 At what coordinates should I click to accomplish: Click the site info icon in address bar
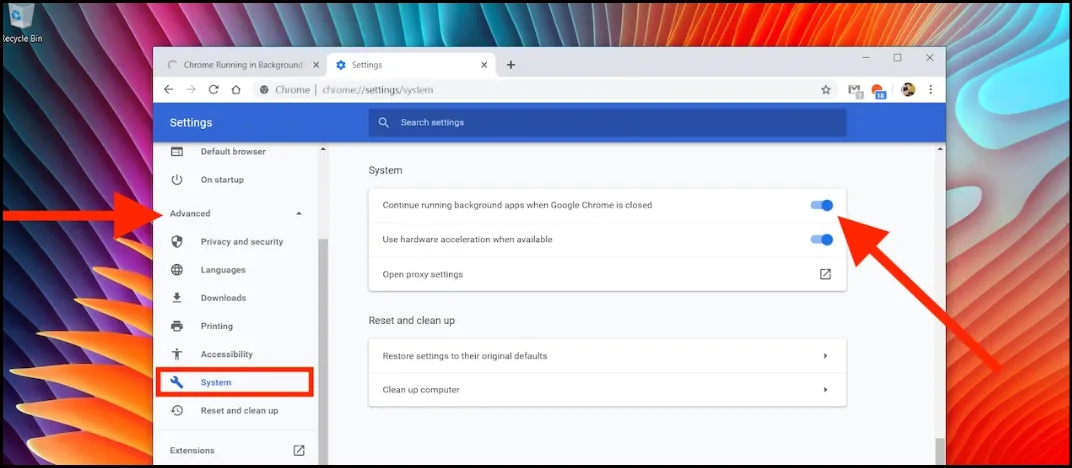[265, 90]
